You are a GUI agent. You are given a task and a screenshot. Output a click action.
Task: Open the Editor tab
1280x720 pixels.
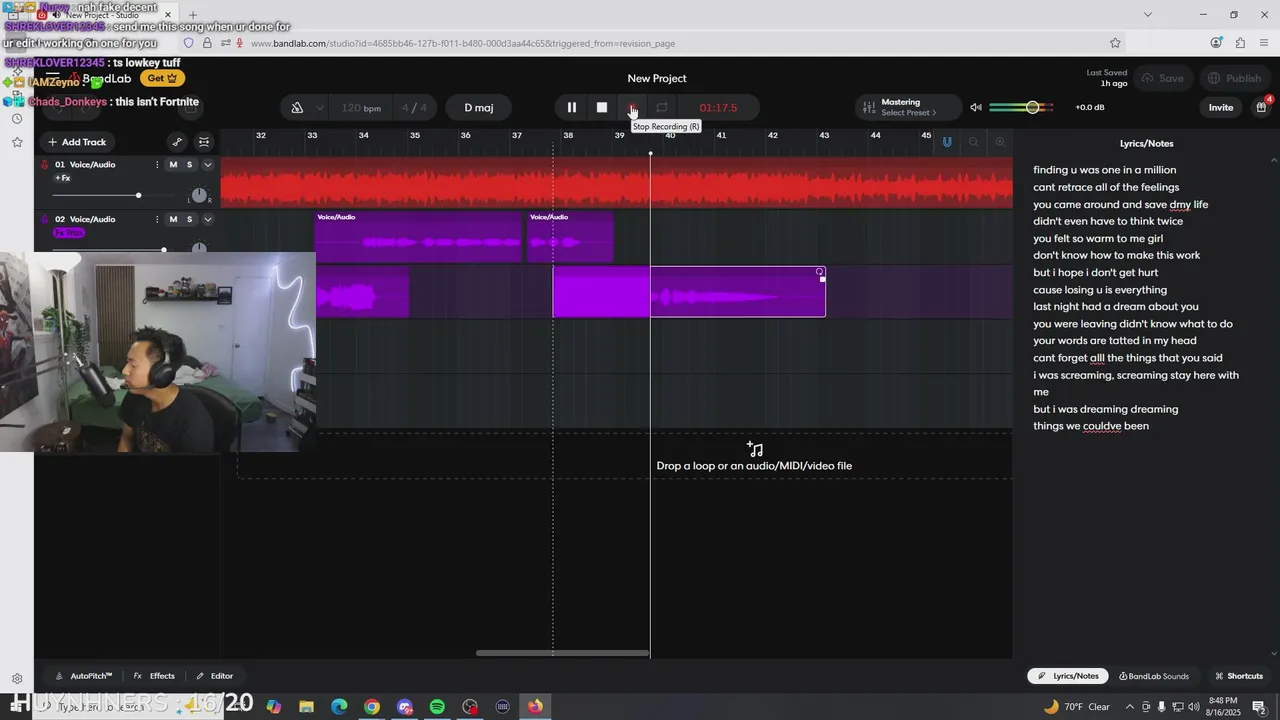point(214,676)
